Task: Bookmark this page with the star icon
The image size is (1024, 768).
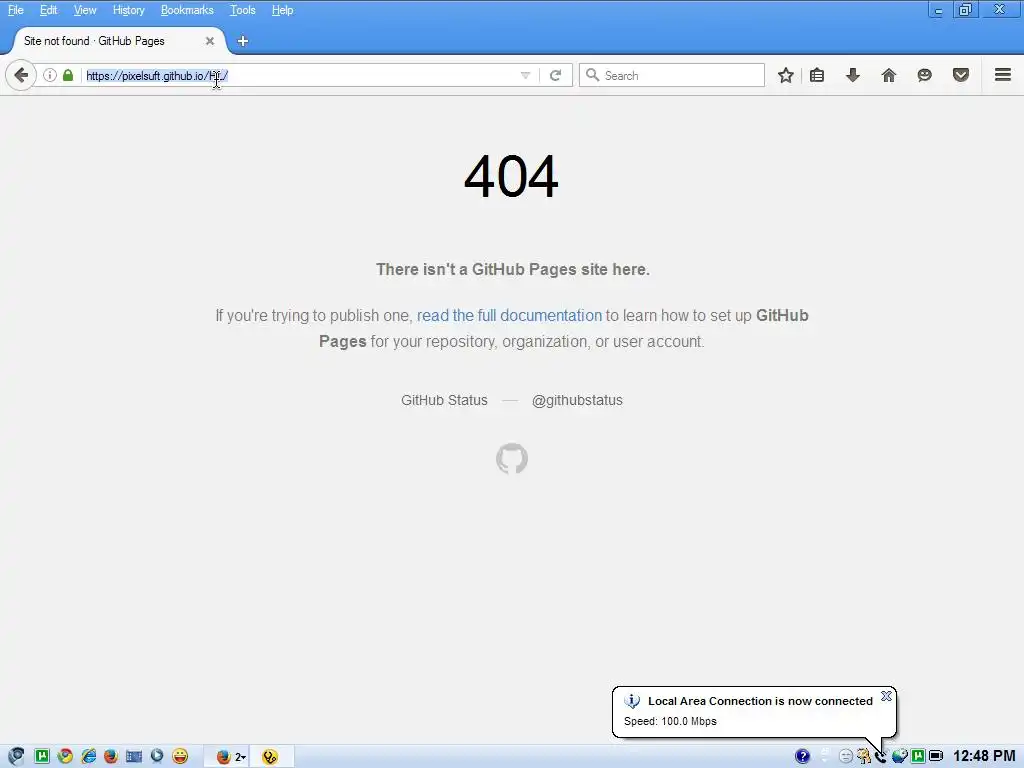Action: 786,75
